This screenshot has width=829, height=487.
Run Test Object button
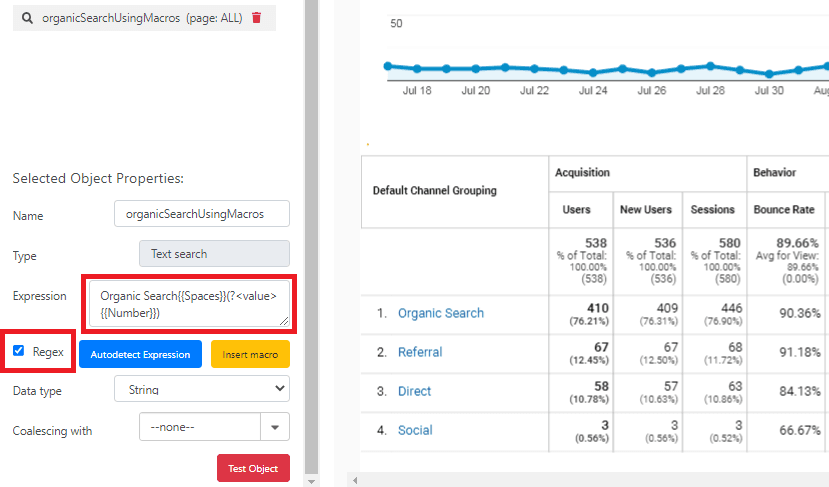(x=253, y=468)
